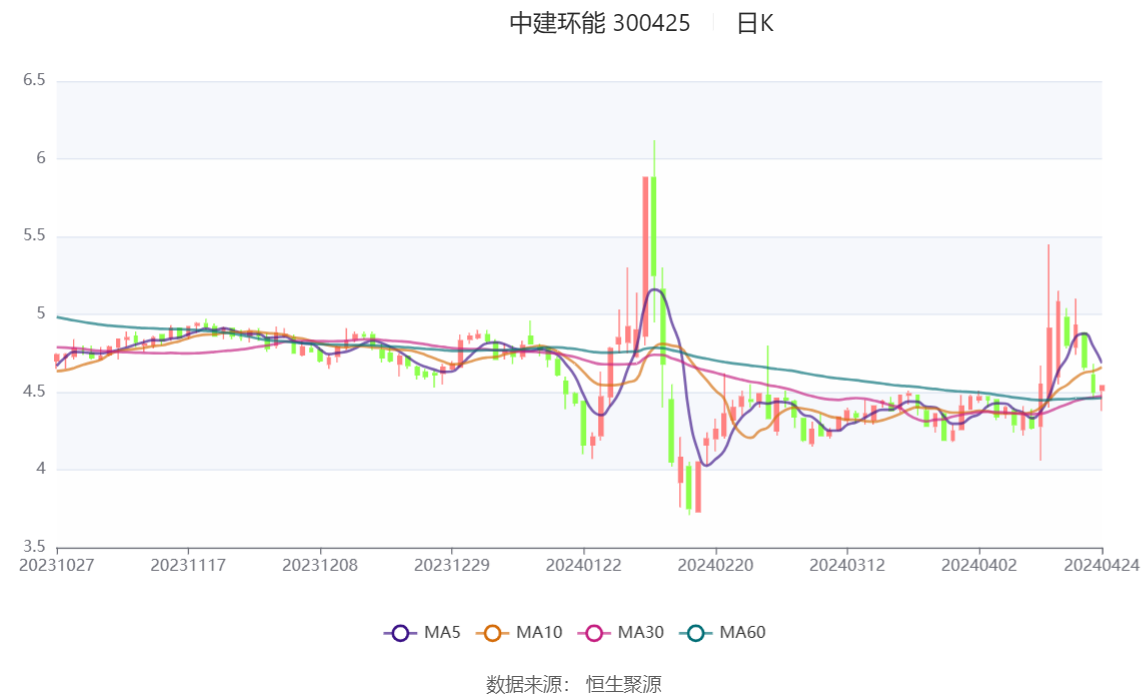The image size is (1148, 699).
Task: Click the chart title 中建环能 300425
Action: [x=600, y=23]
